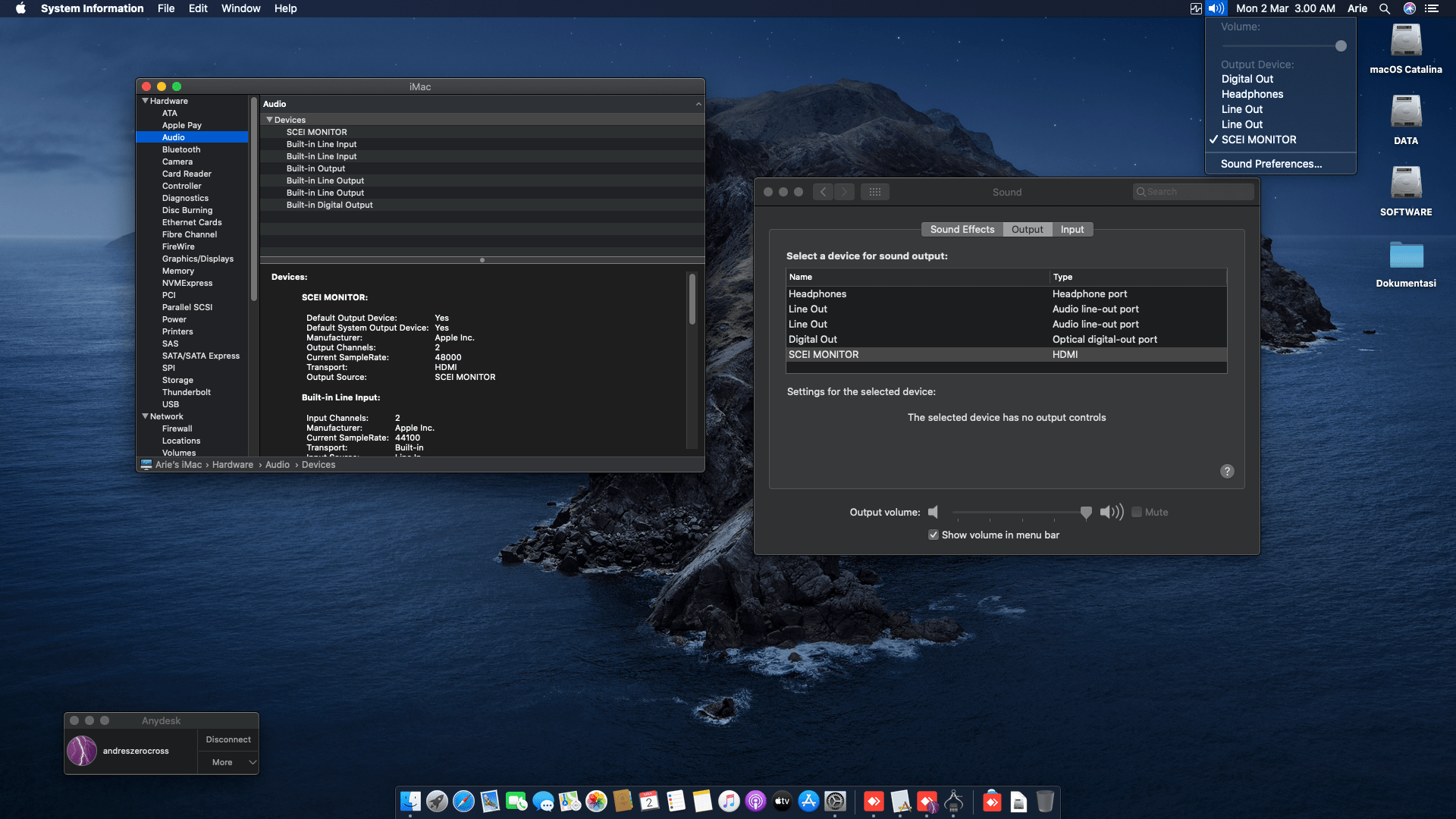
Task: Open Safari from the Dock
Action: pyautogui.click(x=462, y=802)
